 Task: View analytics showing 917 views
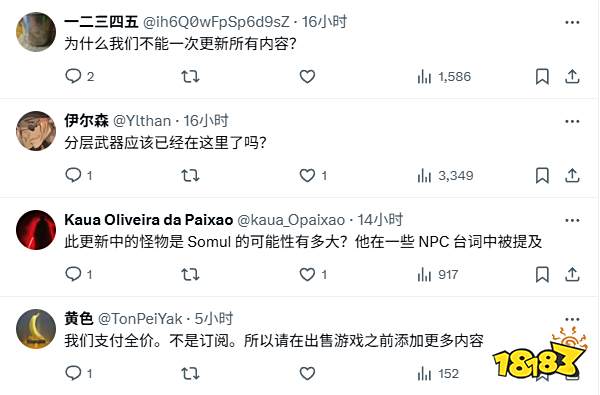click(438, 274)
